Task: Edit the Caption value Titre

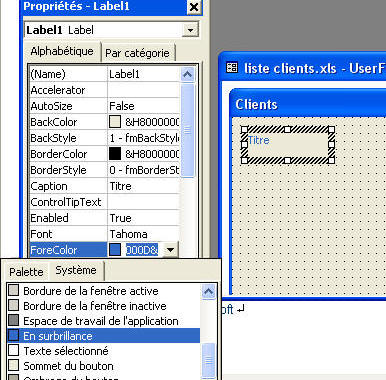Action: [x=143, y=186]
